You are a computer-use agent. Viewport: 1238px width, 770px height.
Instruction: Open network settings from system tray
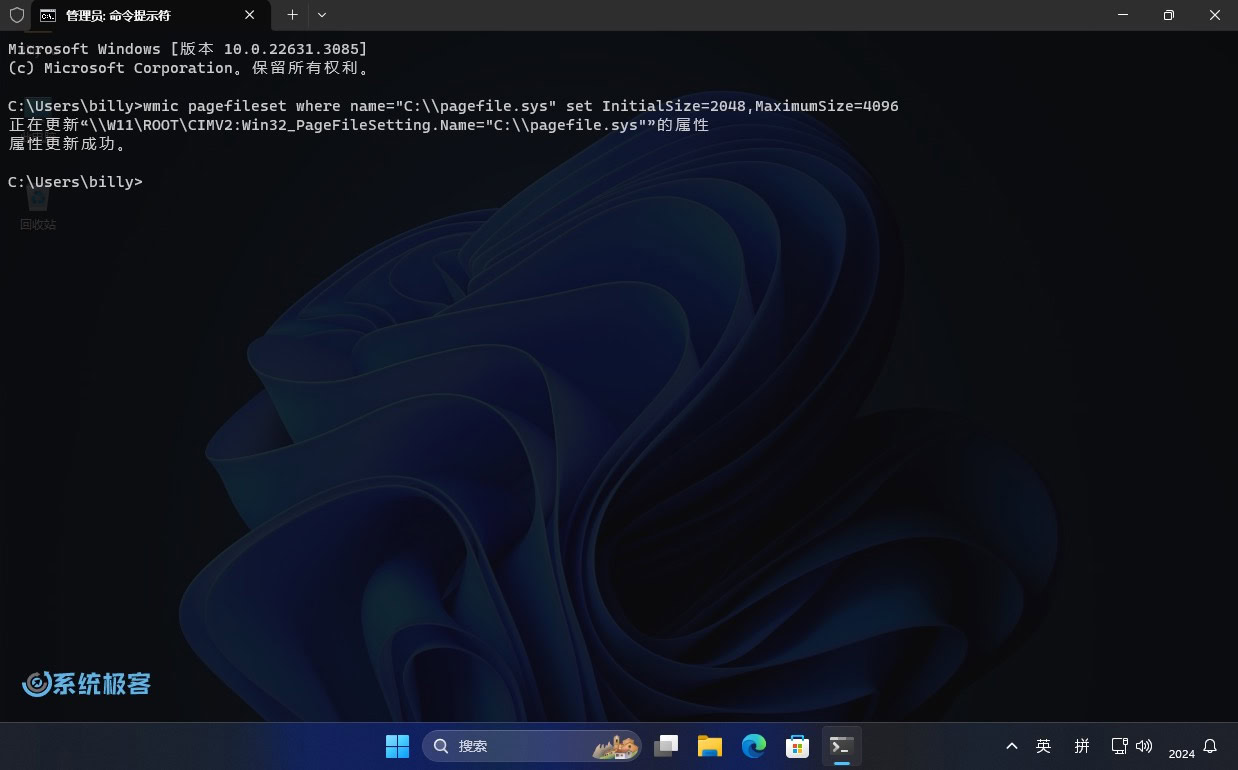[x=1120, y=746]
